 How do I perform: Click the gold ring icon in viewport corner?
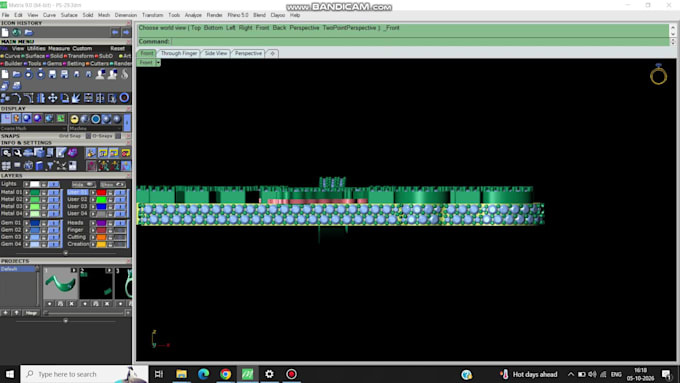click(658, 75)
